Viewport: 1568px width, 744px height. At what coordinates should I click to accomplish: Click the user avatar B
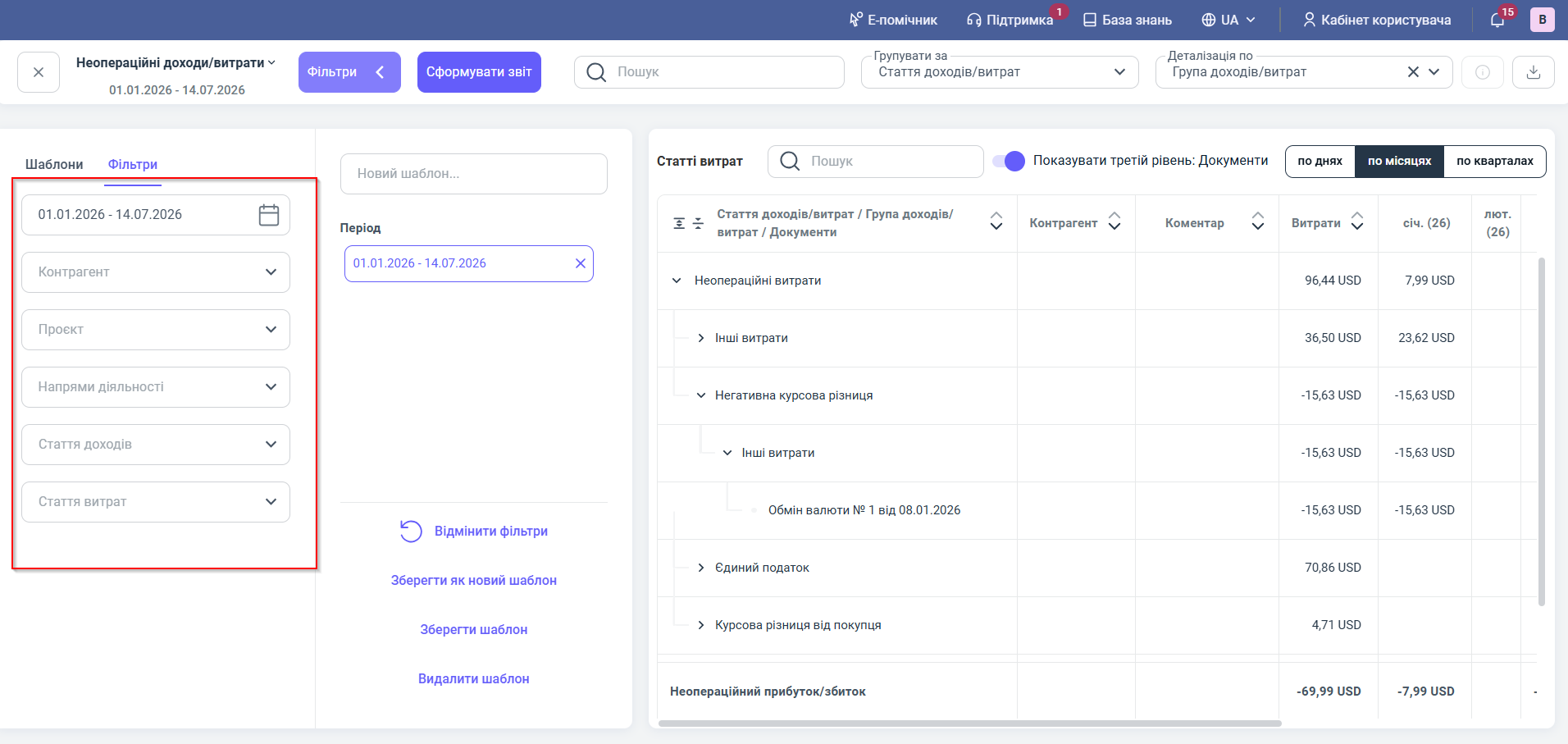click(1543, 20)
